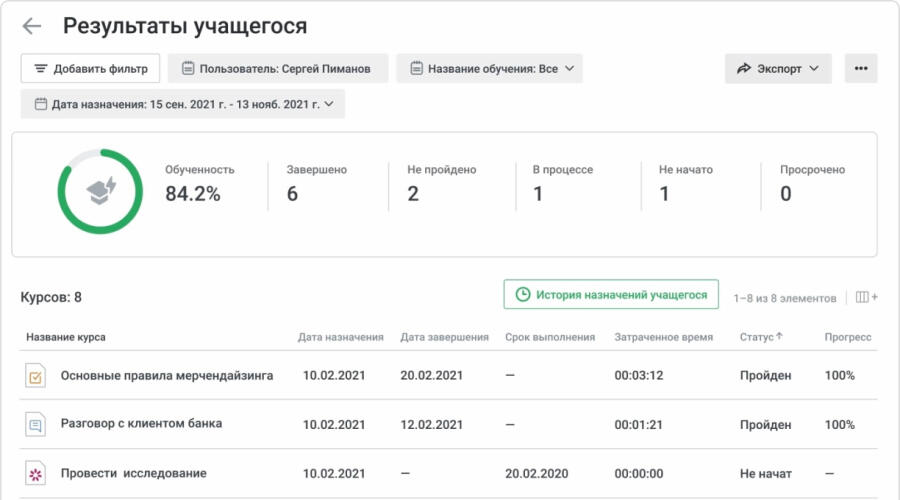The width and height of the screenshot is (900, 500).
Task: Sort by Прогресс column header
Action: [x=848, y=337]
